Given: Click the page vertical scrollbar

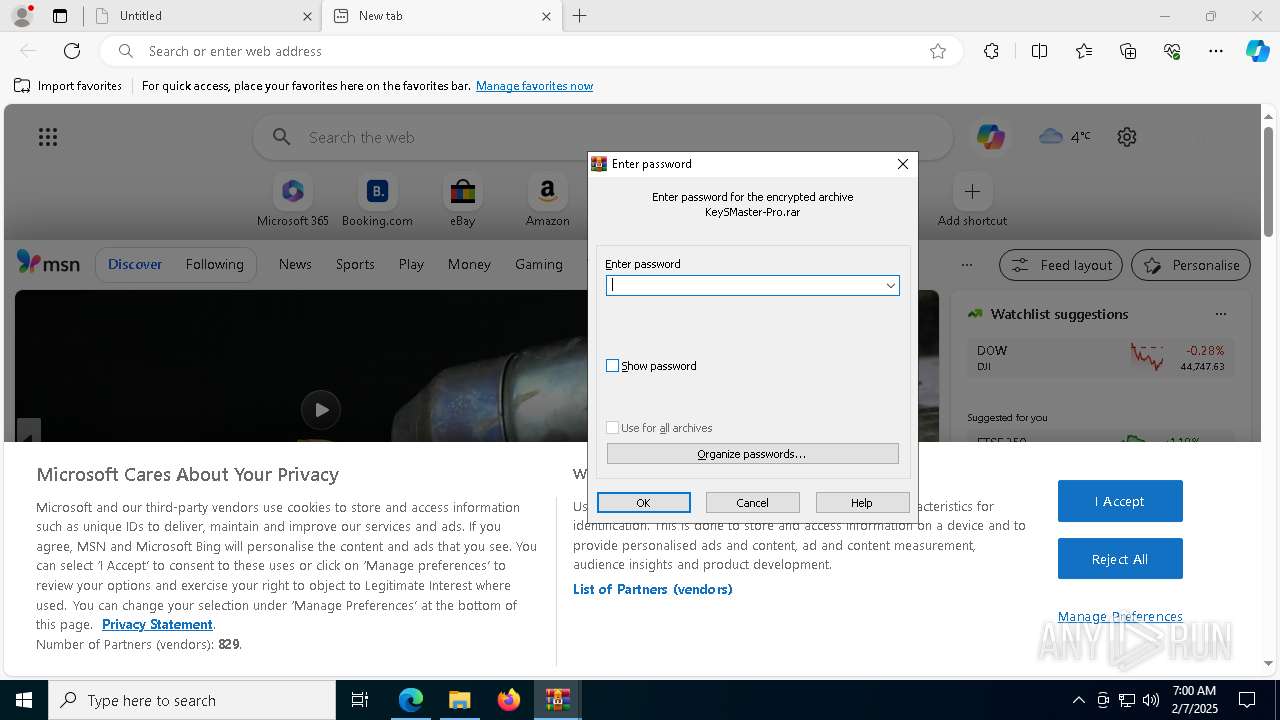Looking at the screenshot, I should click(1268, 180).
